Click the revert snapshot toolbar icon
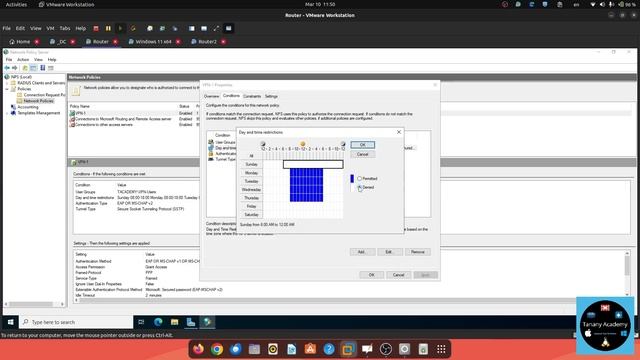 162,28
